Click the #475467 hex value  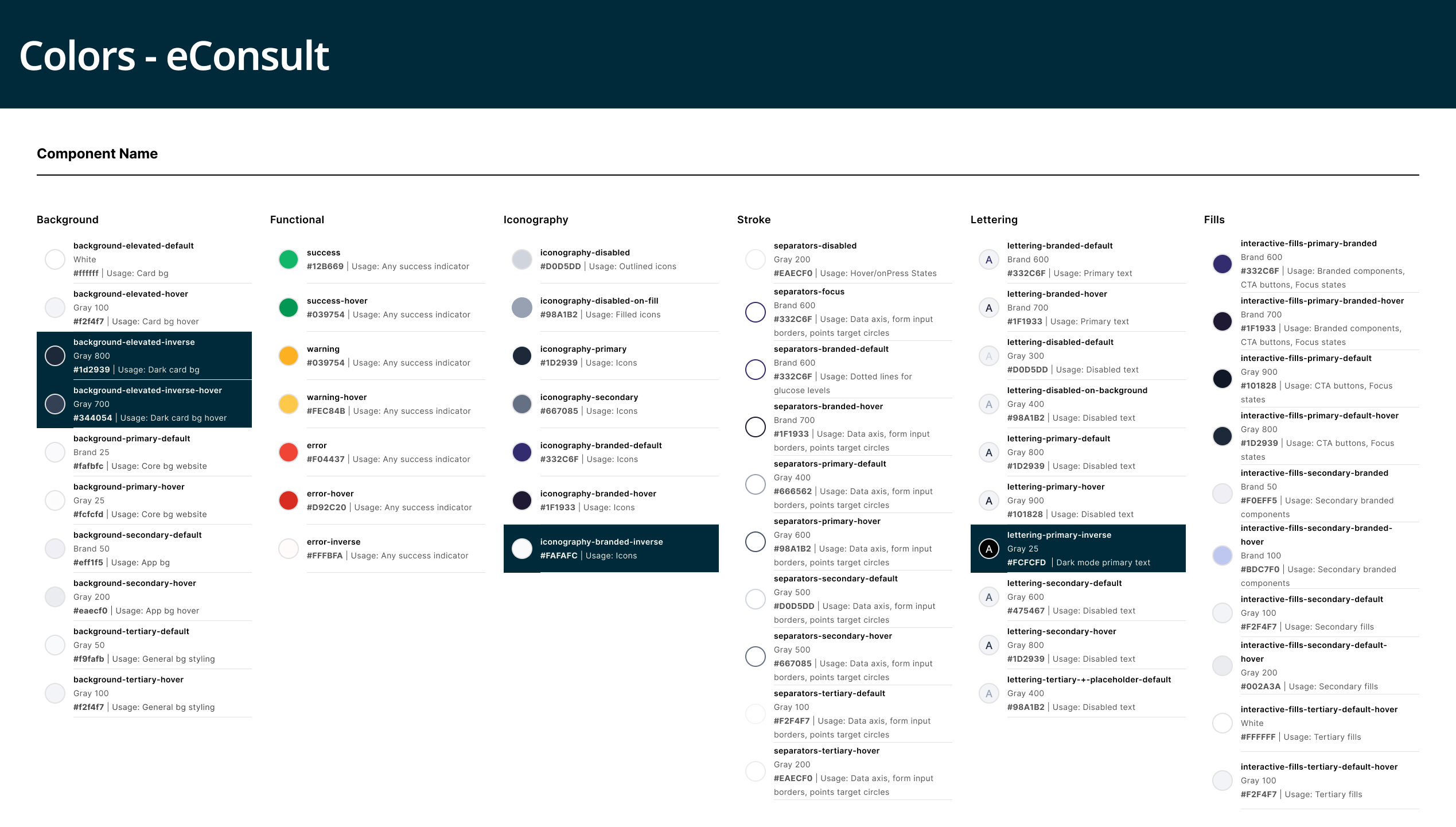tap(1026, 611)
